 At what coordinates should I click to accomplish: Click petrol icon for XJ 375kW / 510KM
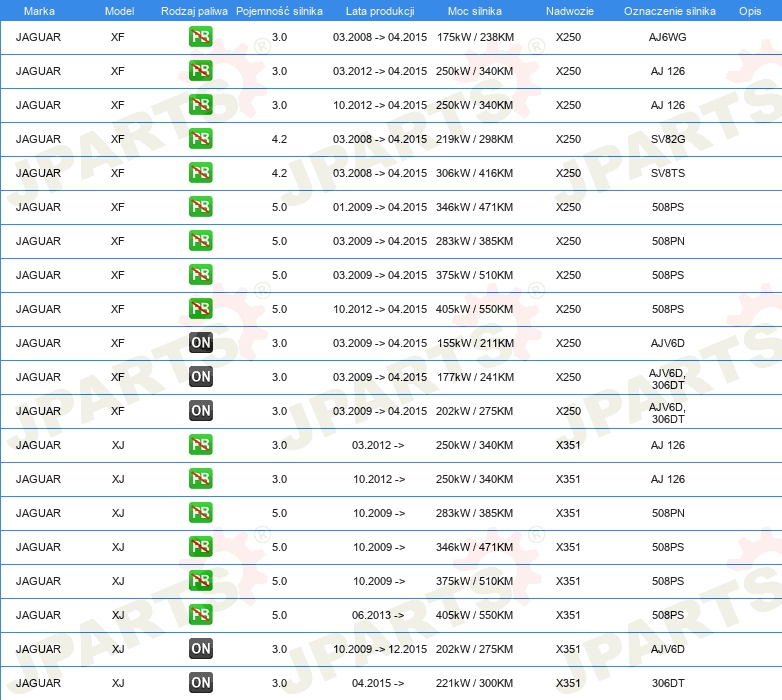200,580
